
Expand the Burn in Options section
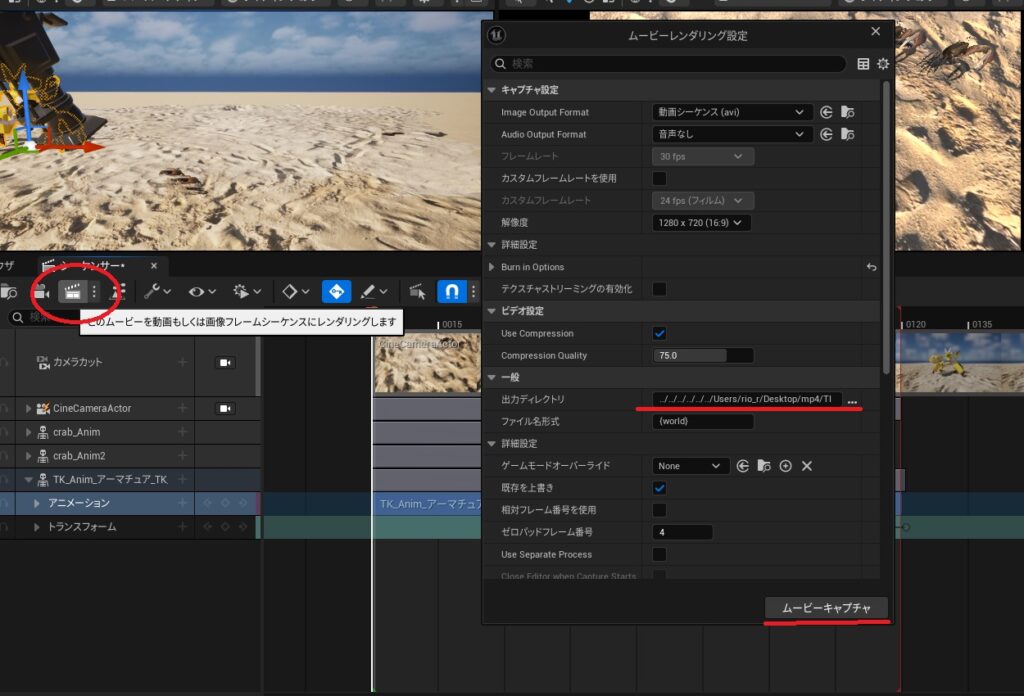[x=491, y=267]
